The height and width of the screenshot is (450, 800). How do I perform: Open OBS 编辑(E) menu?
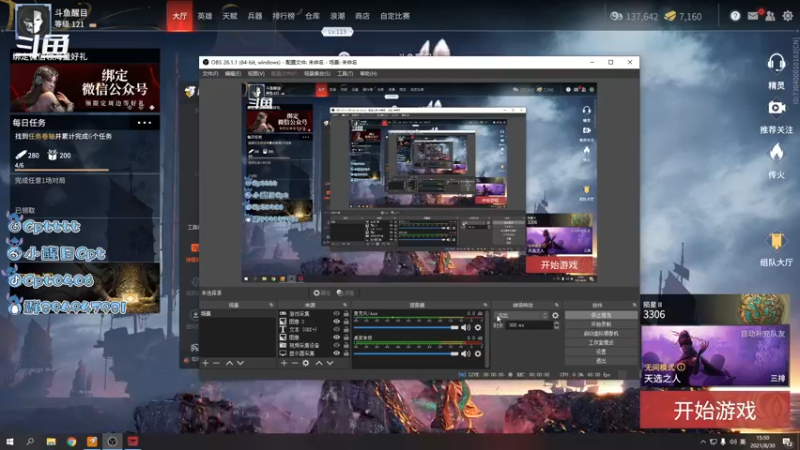point(233,74)
